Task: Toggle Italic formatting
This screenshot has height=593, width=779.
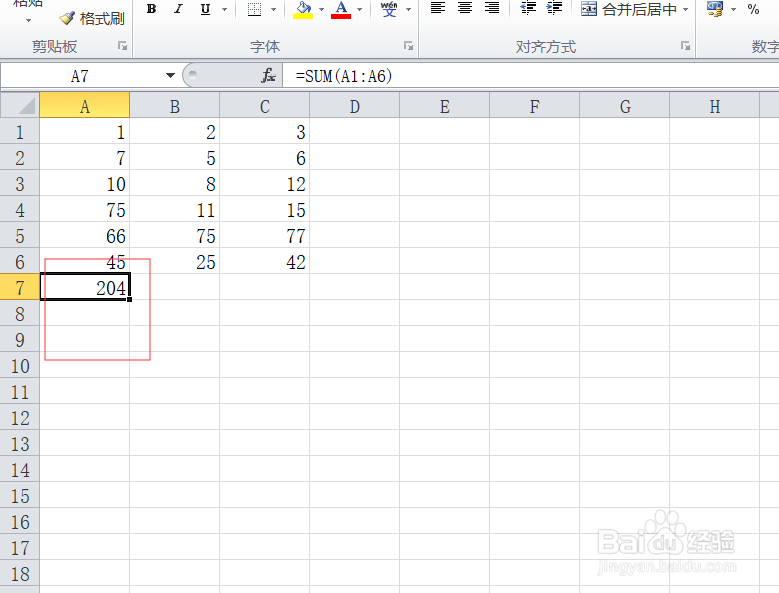Action: point(178,9)
